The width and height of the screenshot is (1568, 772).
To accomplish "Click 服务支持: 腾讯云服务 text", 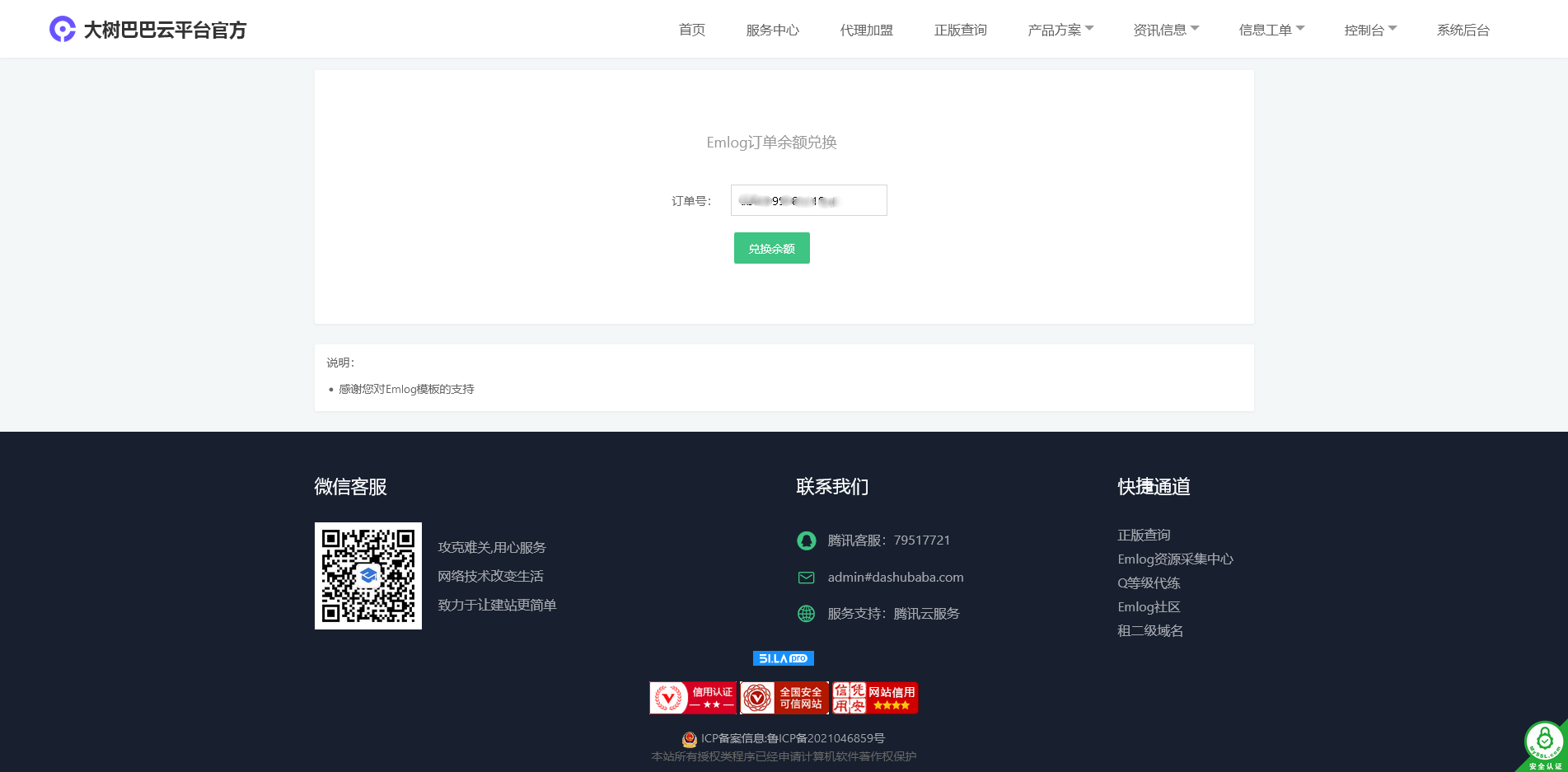I will pos(894,614).
